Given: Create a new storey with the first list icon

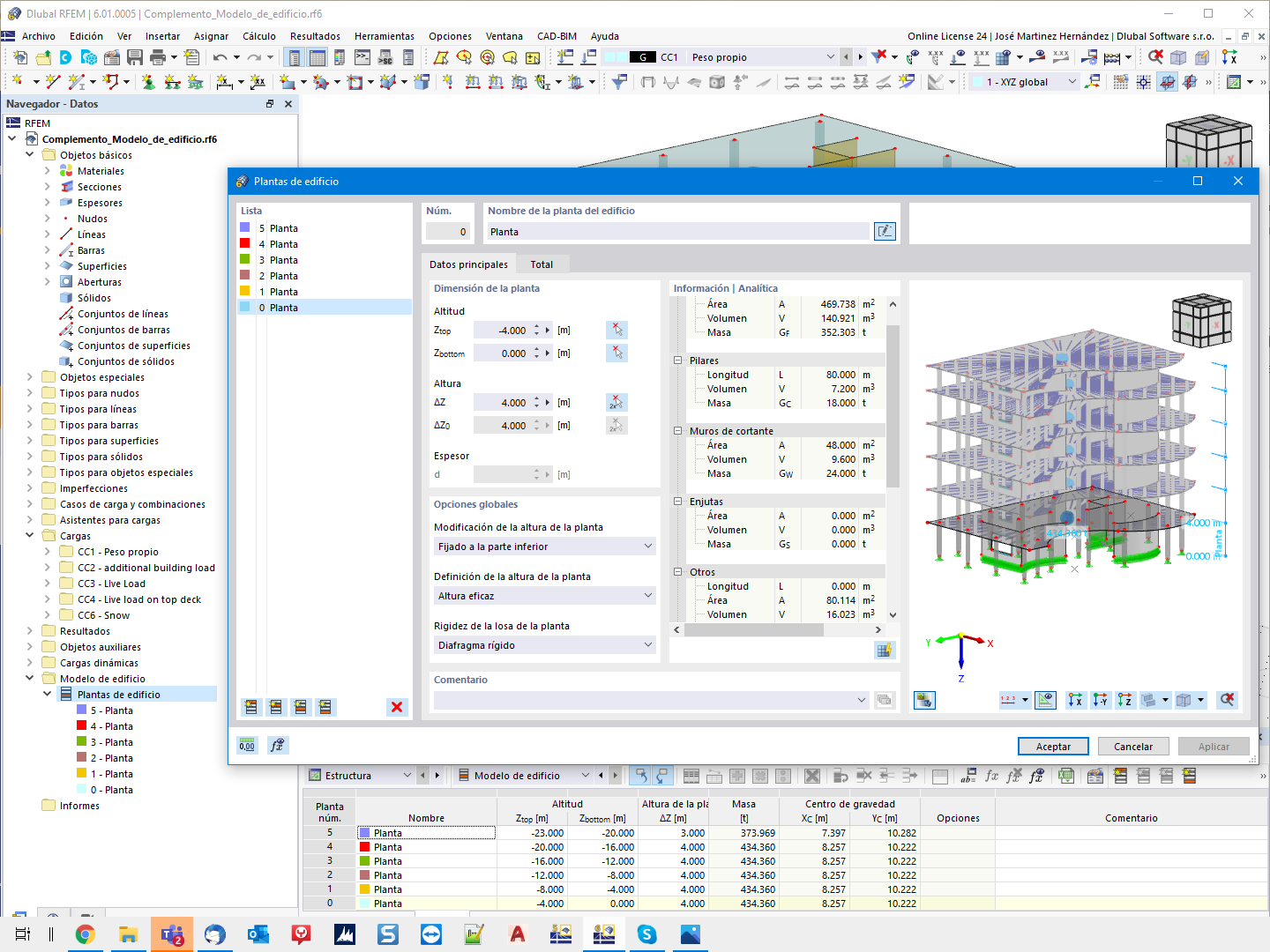Looking at the screenshot, I should (251, 707).
